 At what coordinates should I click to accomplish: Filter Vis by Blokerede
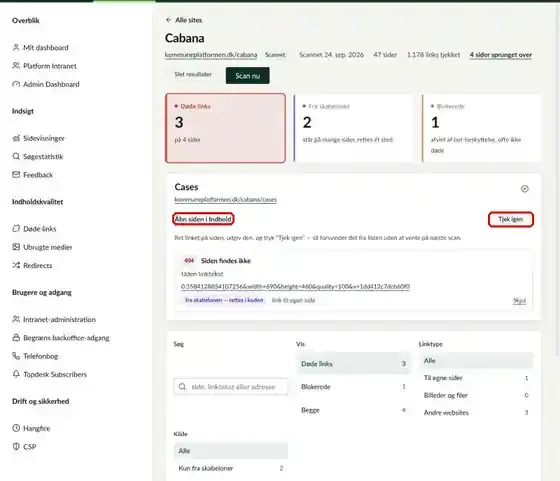(353, 387)
